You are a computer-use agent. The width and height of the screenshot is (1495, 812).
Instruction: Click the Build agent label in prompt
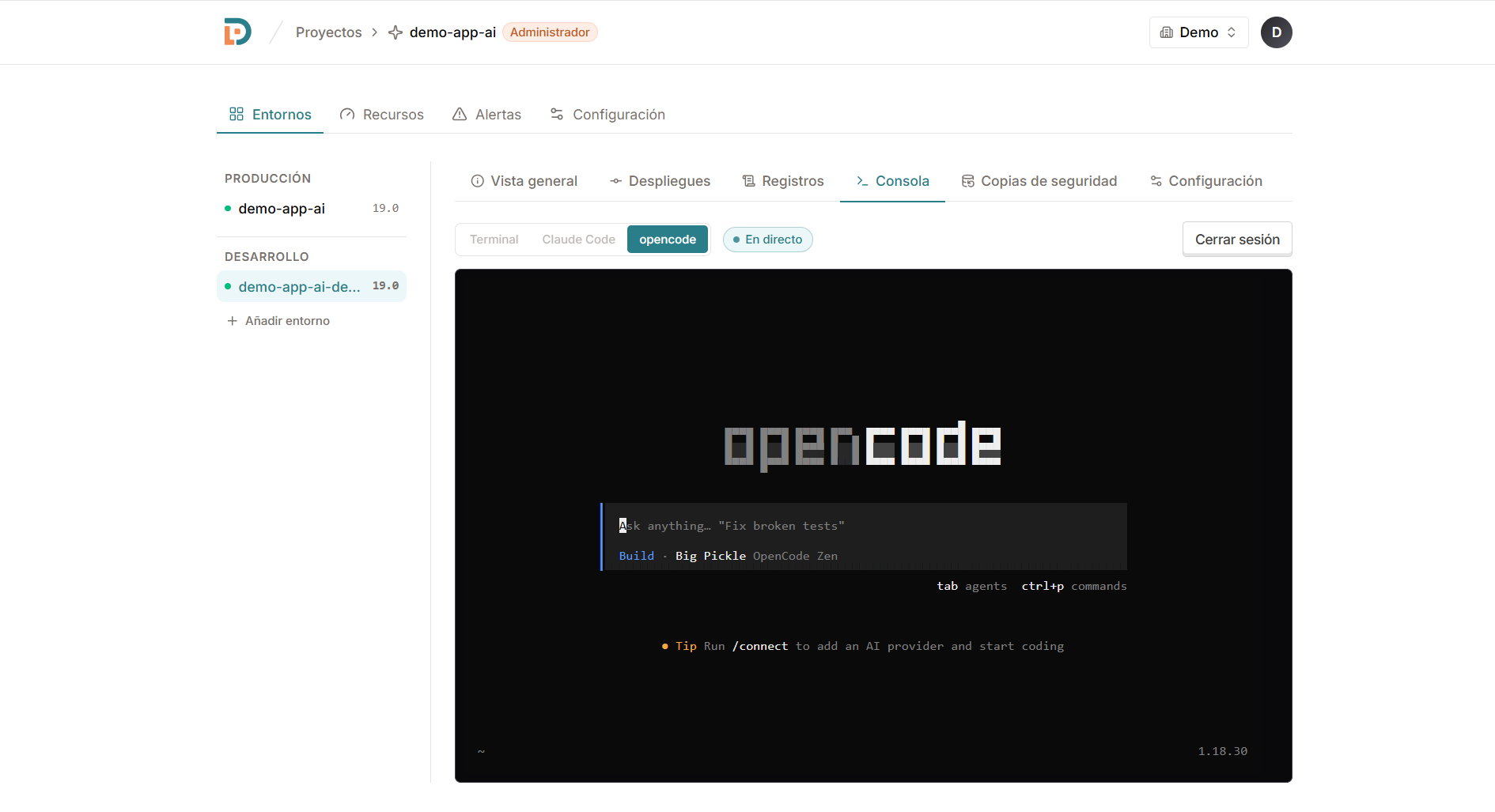coord(637,556)
